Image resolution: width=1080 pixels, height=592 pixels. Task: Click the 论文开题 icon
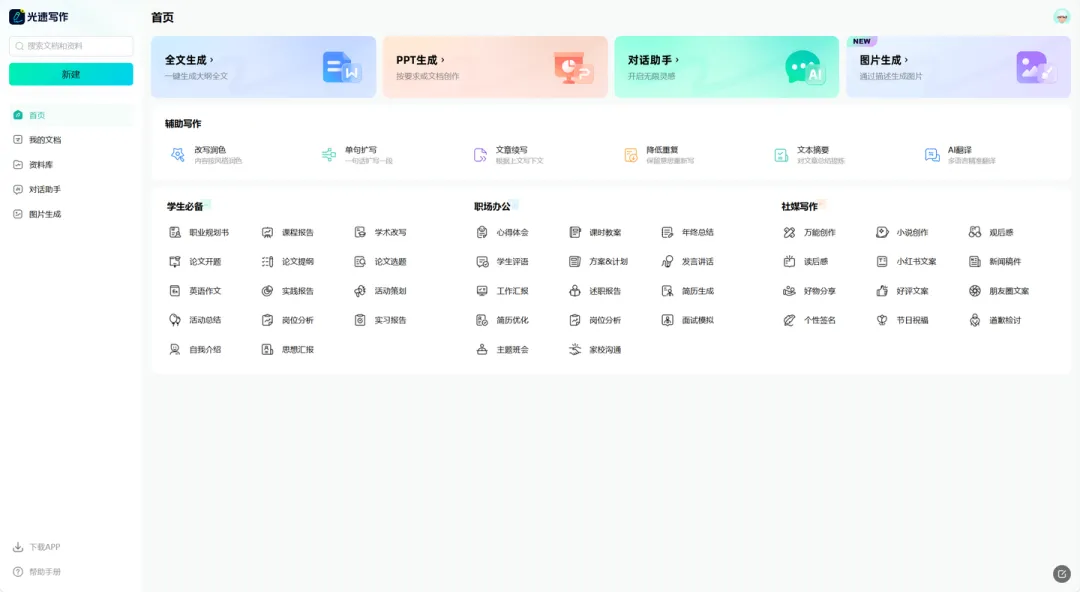point(175,262)
